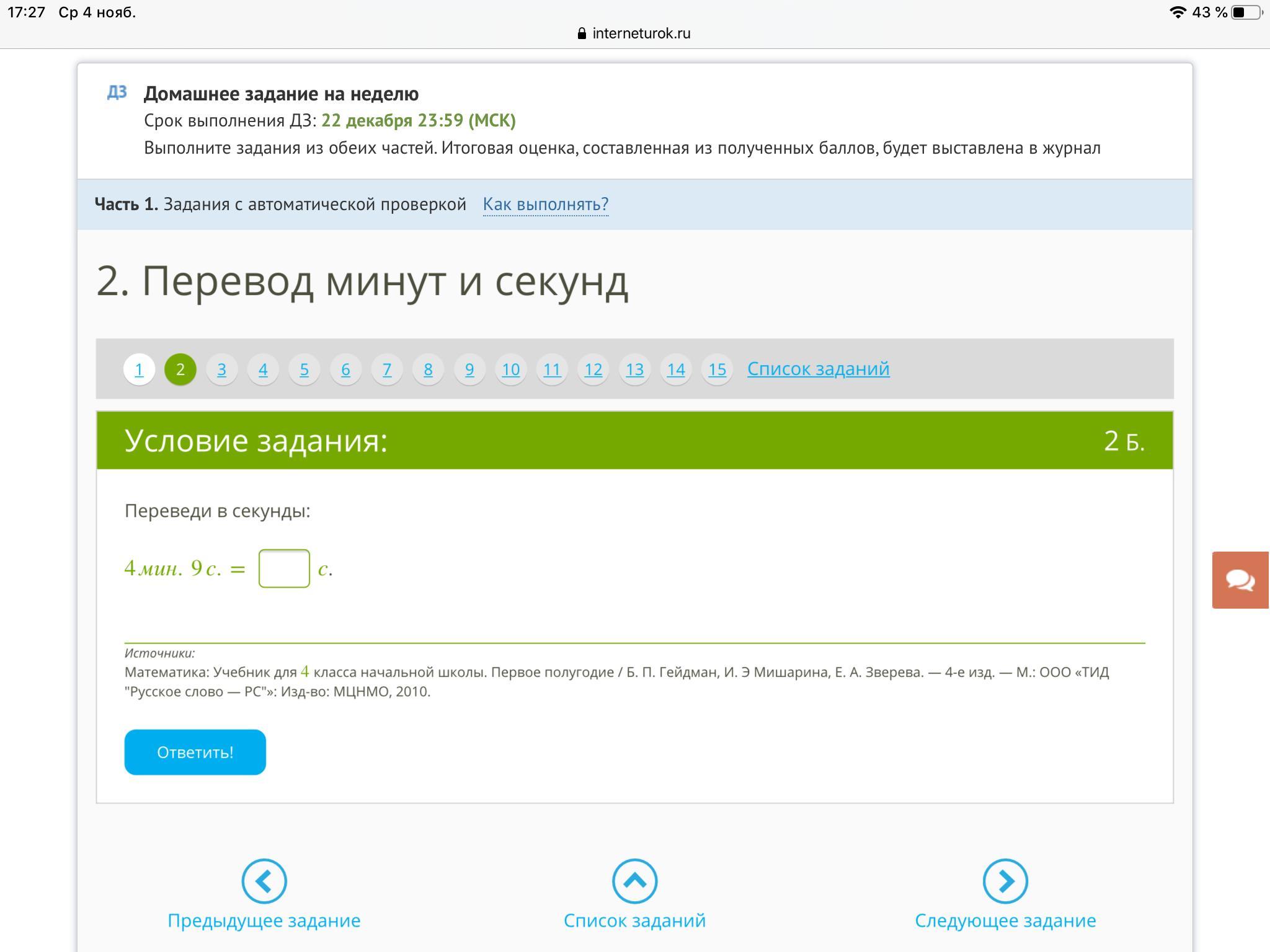Click the next task arrow icon
Viewport: 1270px width, 952px height.
click(x=1005, y=881)
